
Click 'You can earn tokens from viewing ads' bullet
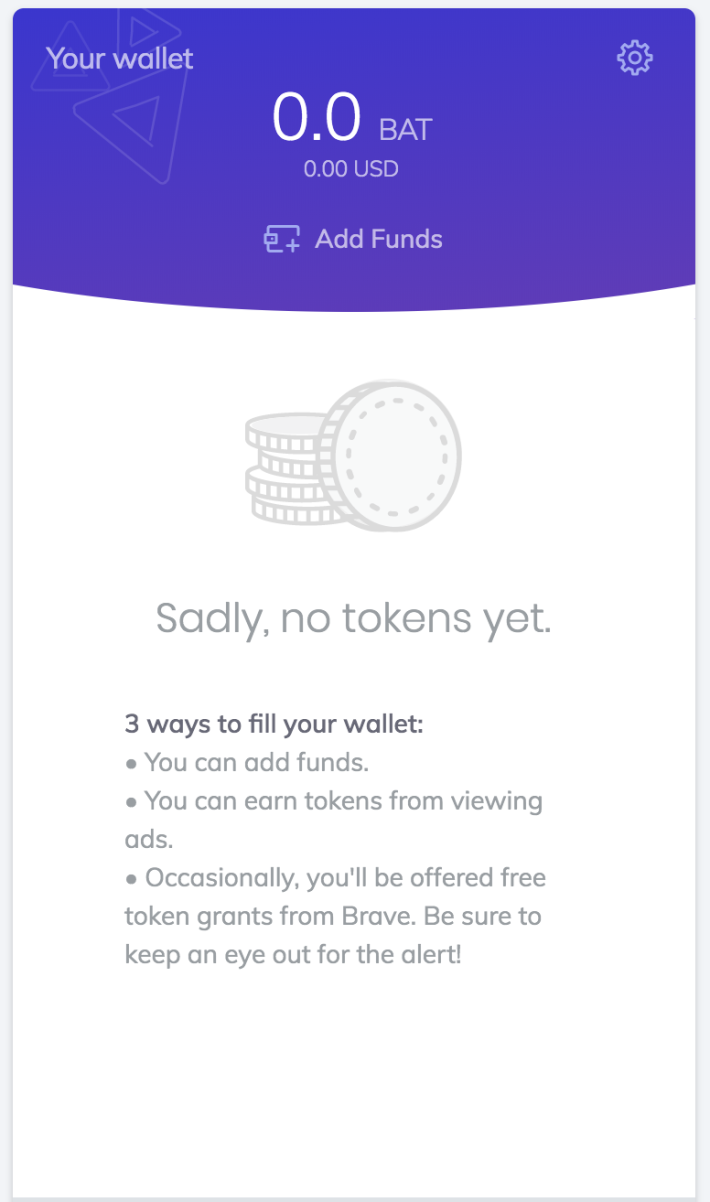[x=334, y=819]
